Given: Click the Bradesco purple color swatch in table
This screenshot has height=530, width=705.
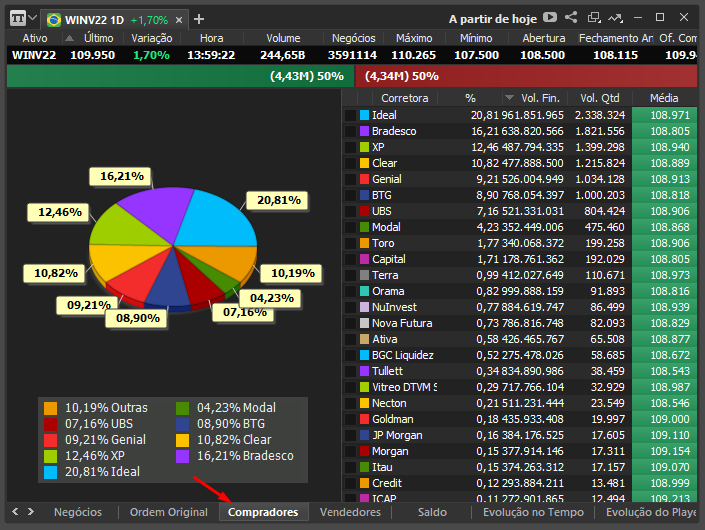Looking at the screenshot, I should (365, 131).
